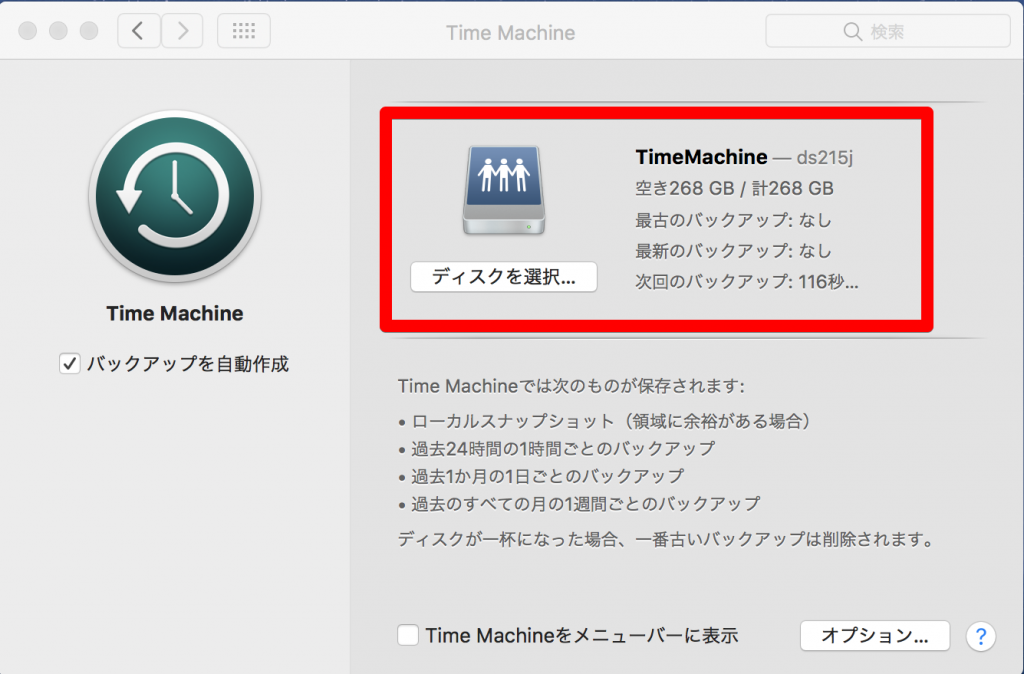Open the Time Machine help button
Screen dimensions: 1024x674
point(980,635)
